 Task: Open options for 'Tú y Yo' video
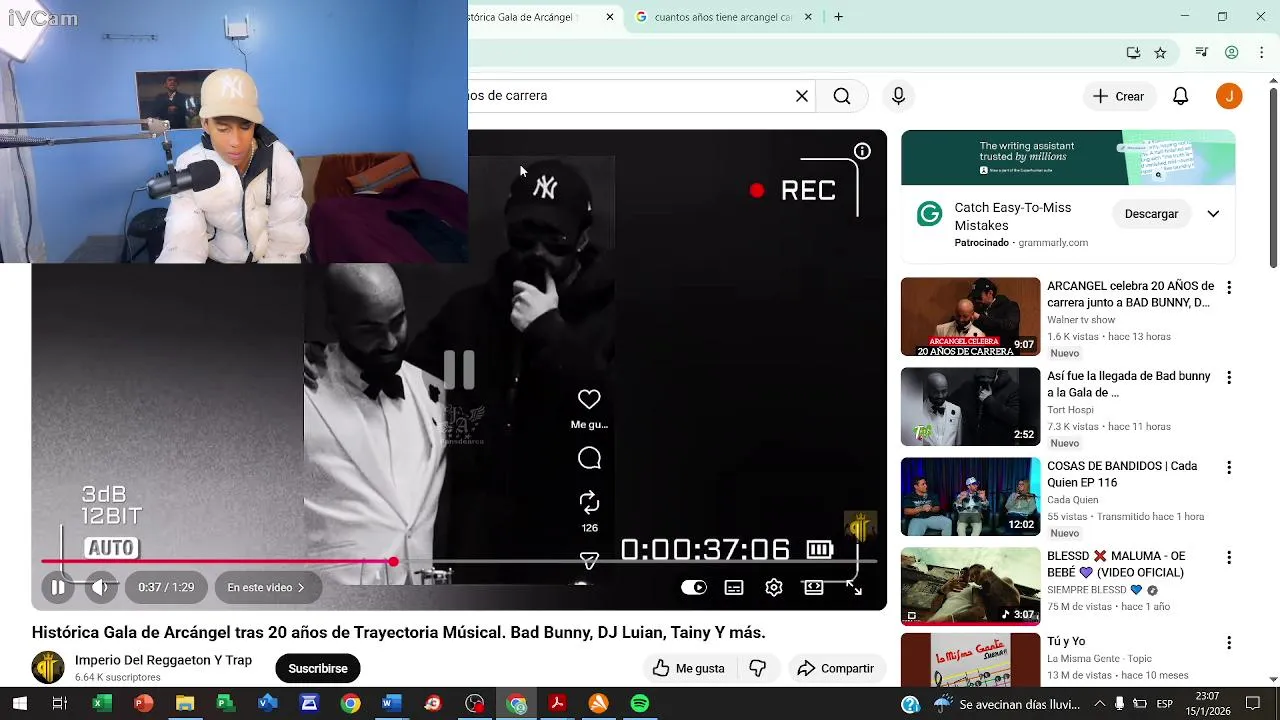tap(1229, 643)
